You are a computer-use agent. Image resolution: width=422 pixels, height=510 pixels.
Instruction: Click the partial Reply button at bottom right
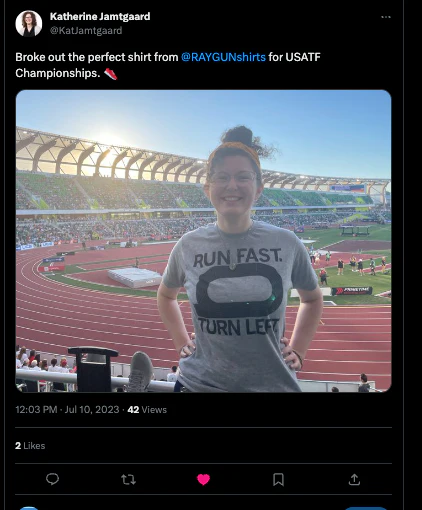pyautogui.click(x=365, y=508)
